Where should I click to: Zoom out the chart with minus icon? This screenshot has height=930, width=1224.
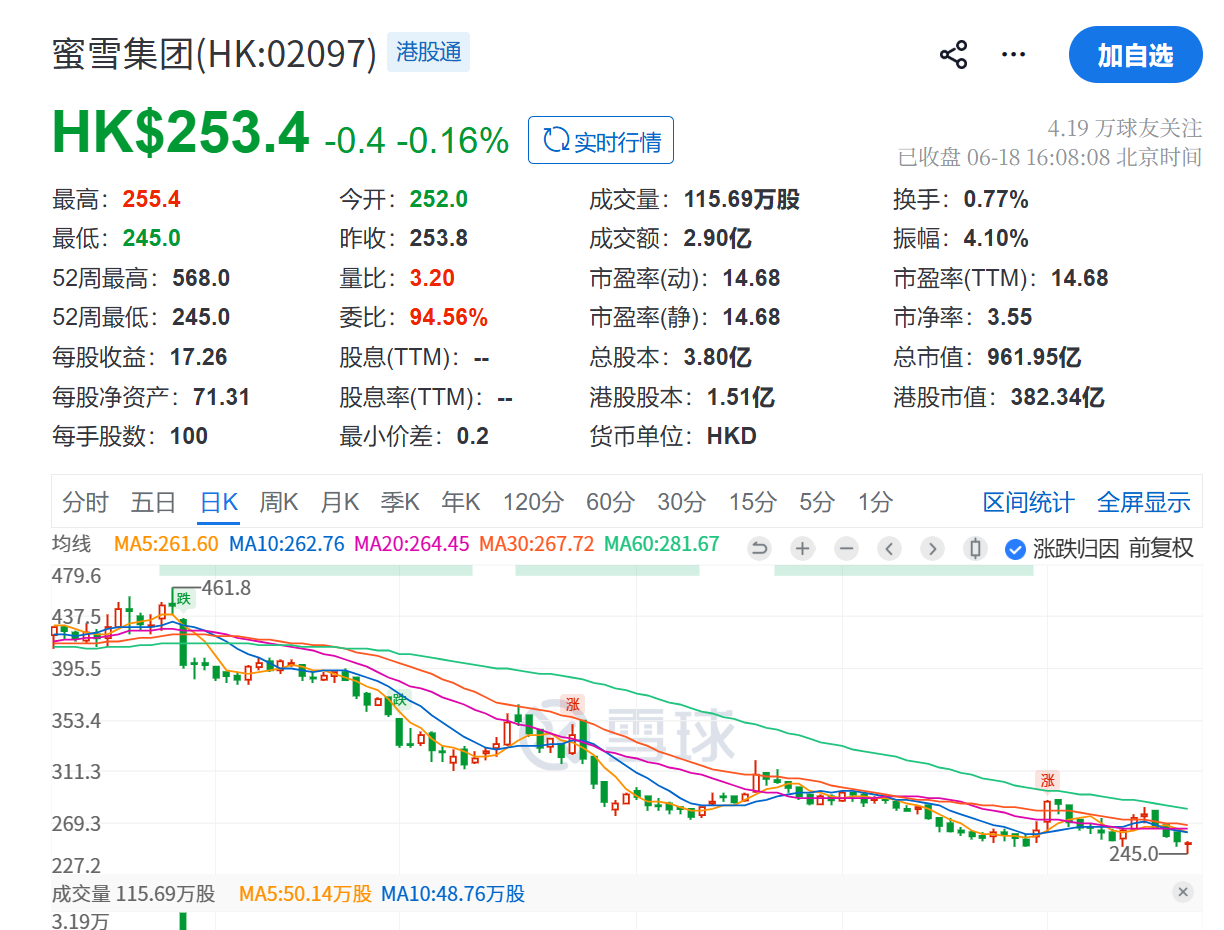(x=846, y=548)
